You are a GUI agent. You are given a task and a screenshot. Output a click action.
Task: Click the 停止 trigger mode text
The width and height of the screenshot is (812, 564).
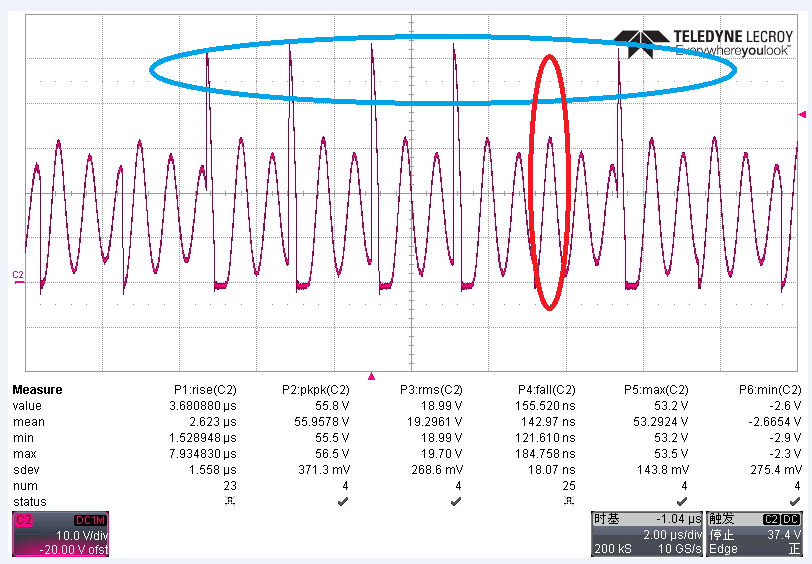tap(722, 534)
